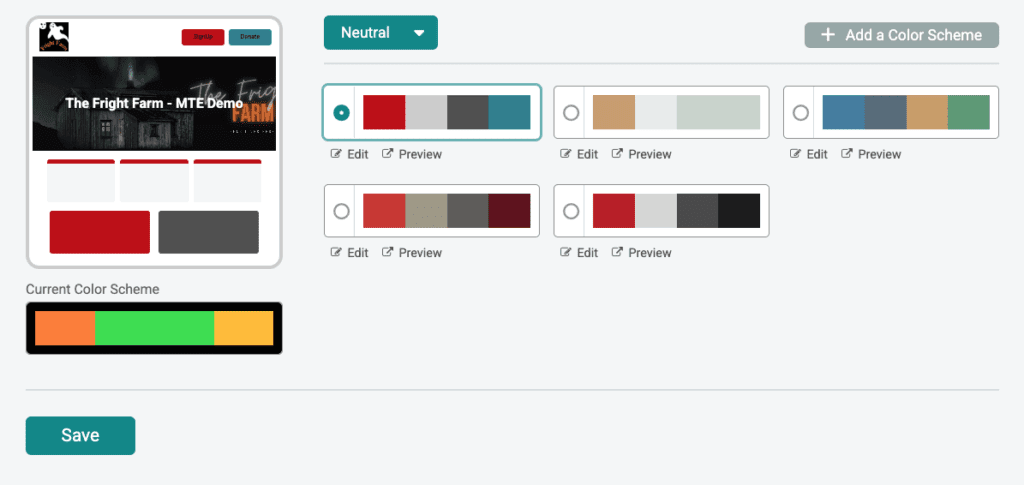Click the preview icon under the blue-tan-green scheme
Screen dimensions: 1024x485
(846, 154)
